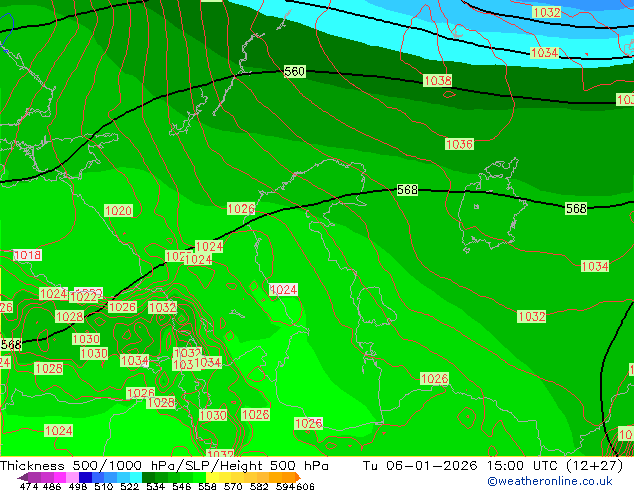The width and height of the screenshot is (634, 490).
Task: Click the legend value 486
Action: pos(52,486)
